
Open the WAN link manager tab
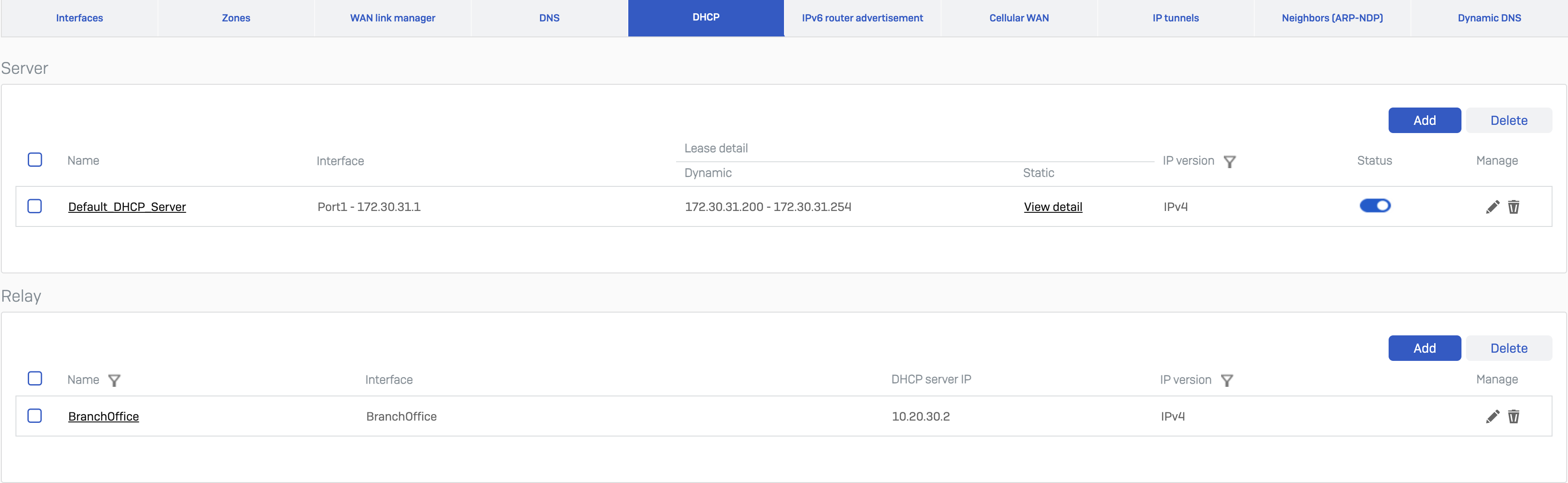tap(392, 18)
